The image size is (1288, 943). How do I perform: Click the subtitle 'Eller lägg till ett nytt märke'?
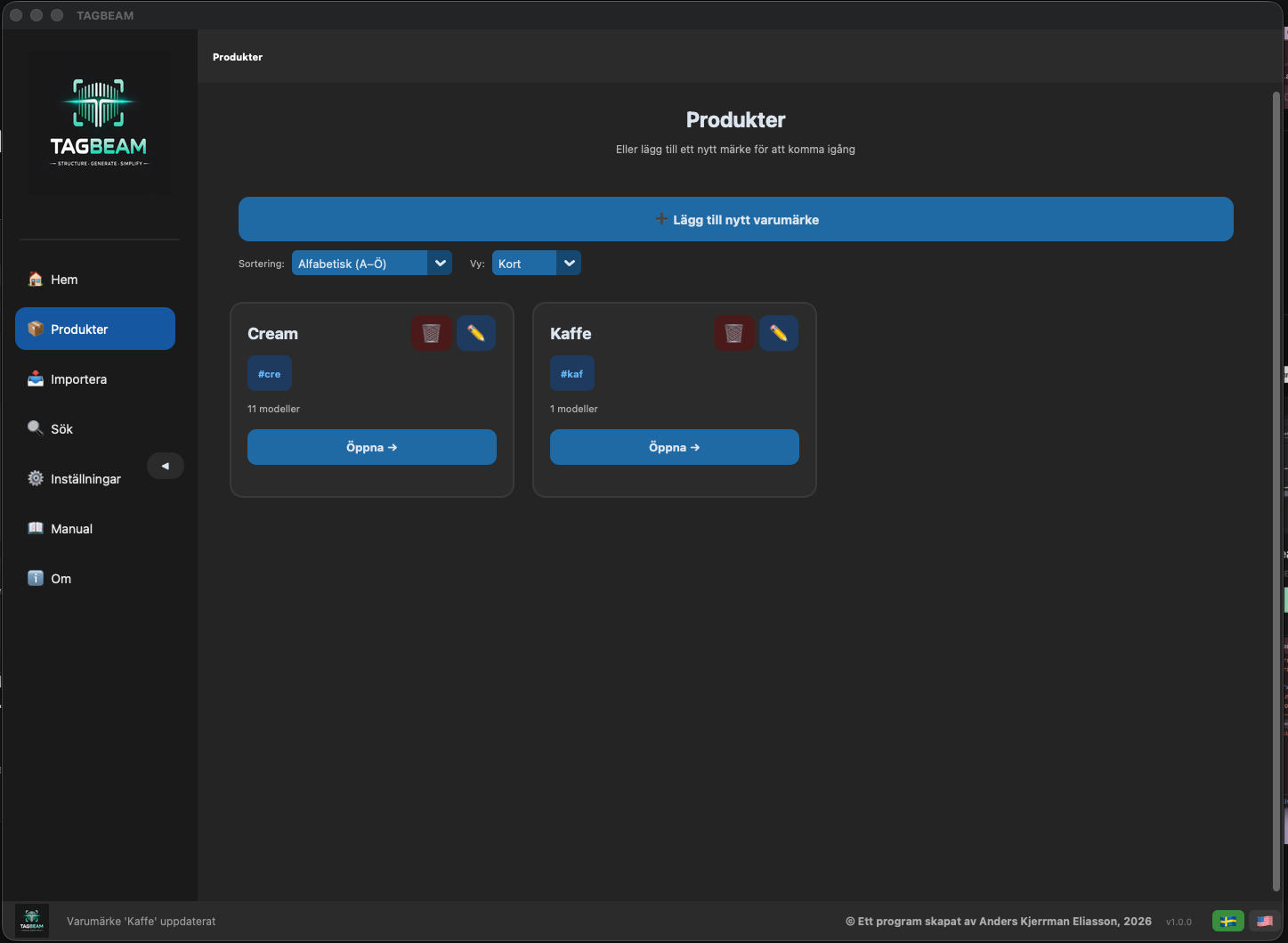(x=735, y=150)
